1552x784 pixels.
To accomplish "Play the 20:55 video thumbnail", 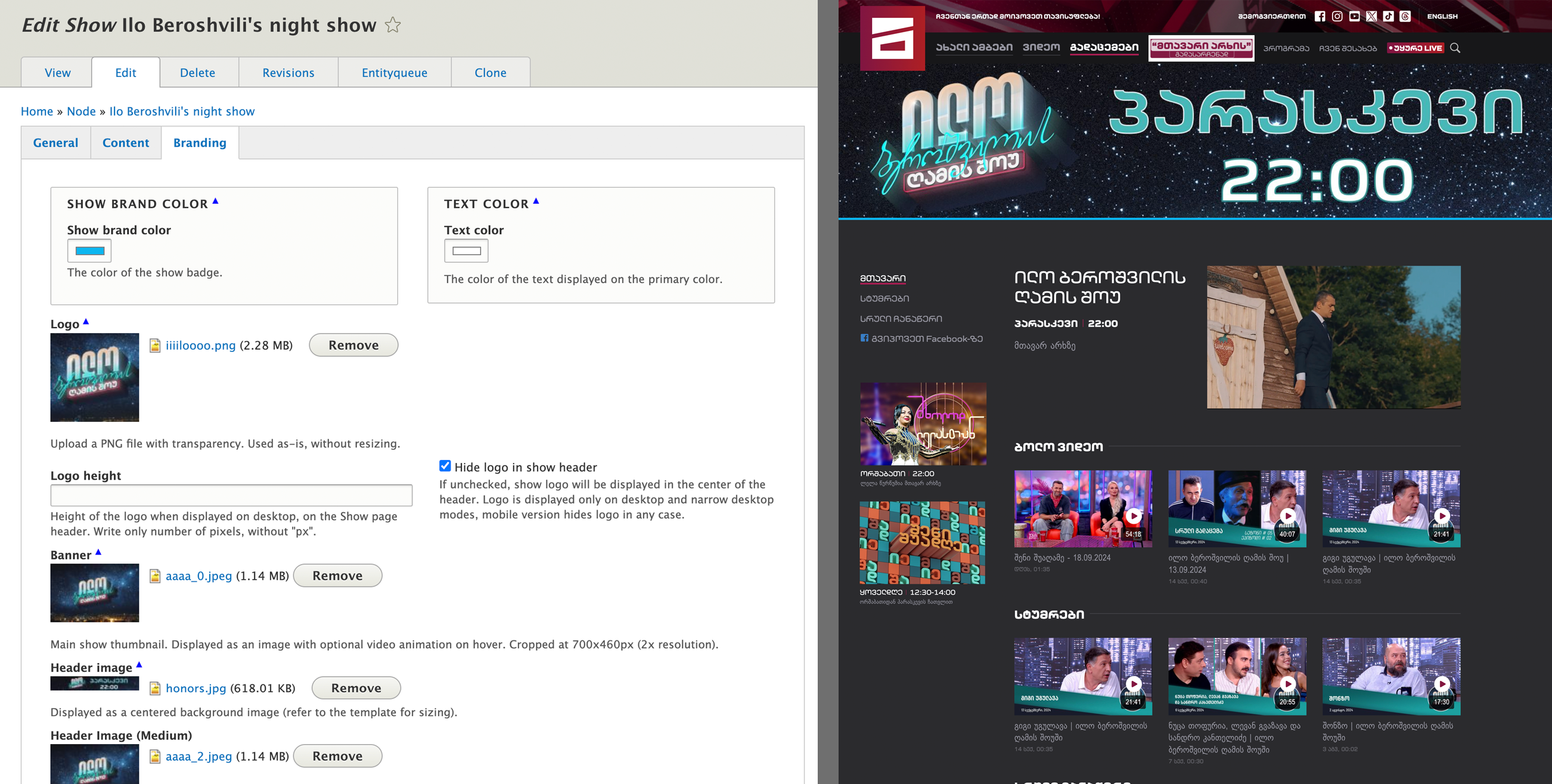I will [x=1237, y=676].
